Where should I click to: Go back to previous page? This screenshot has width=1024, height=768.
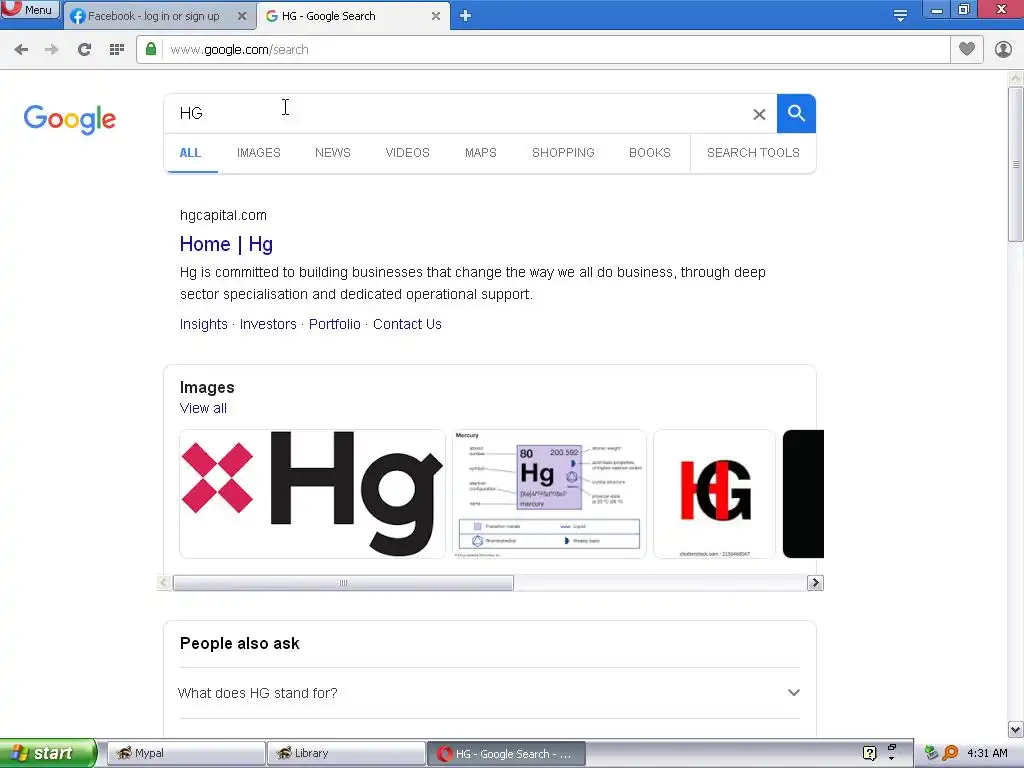[x=21, y=50]
